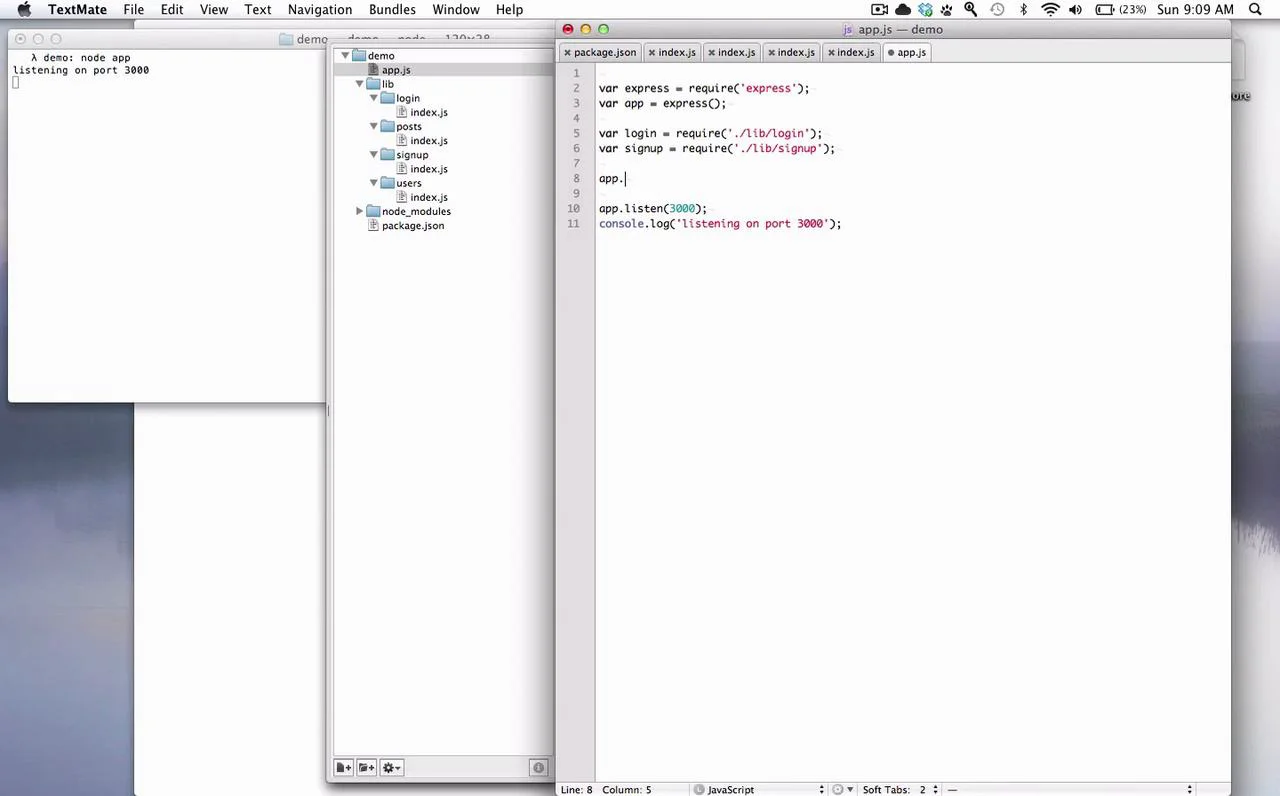Click the new folder icon in file browser
Image resolution: width=1280 pixels, height=796 pixels.
366,768
